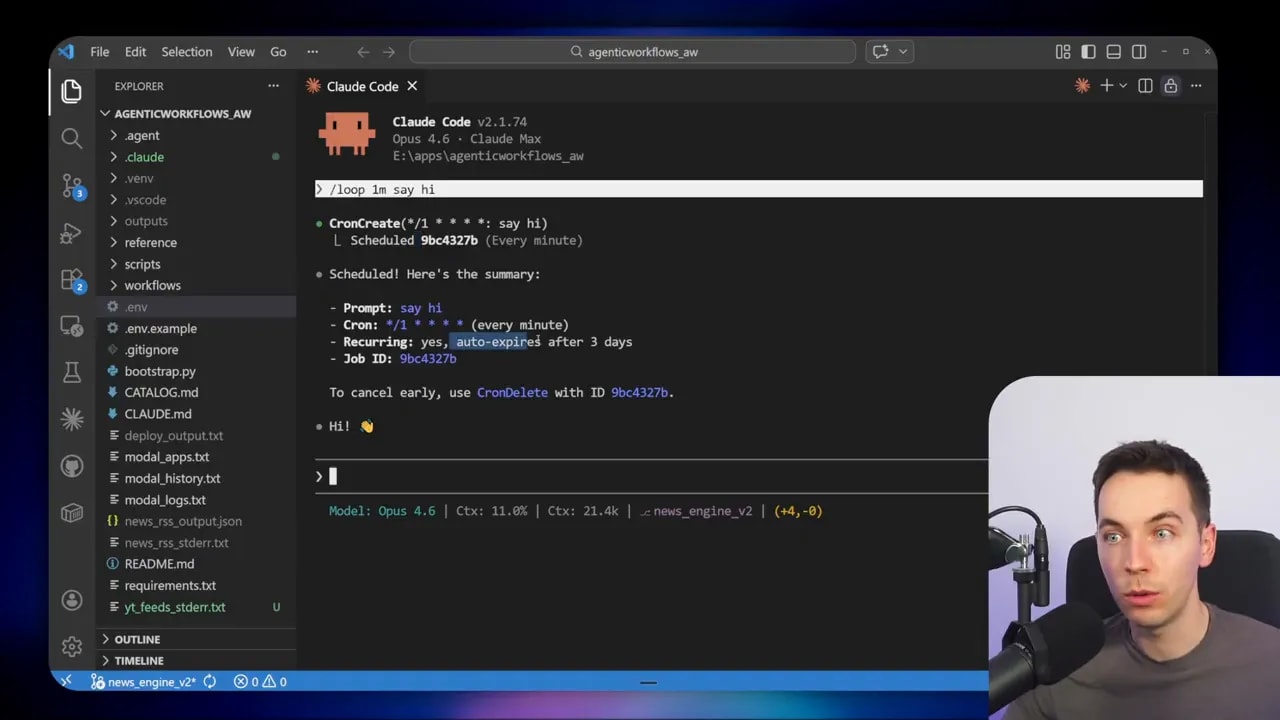Click the Job ID 9bc4327b link
Image resolution: width=1280 pixels, height=720 pixels.
(427, 358)
